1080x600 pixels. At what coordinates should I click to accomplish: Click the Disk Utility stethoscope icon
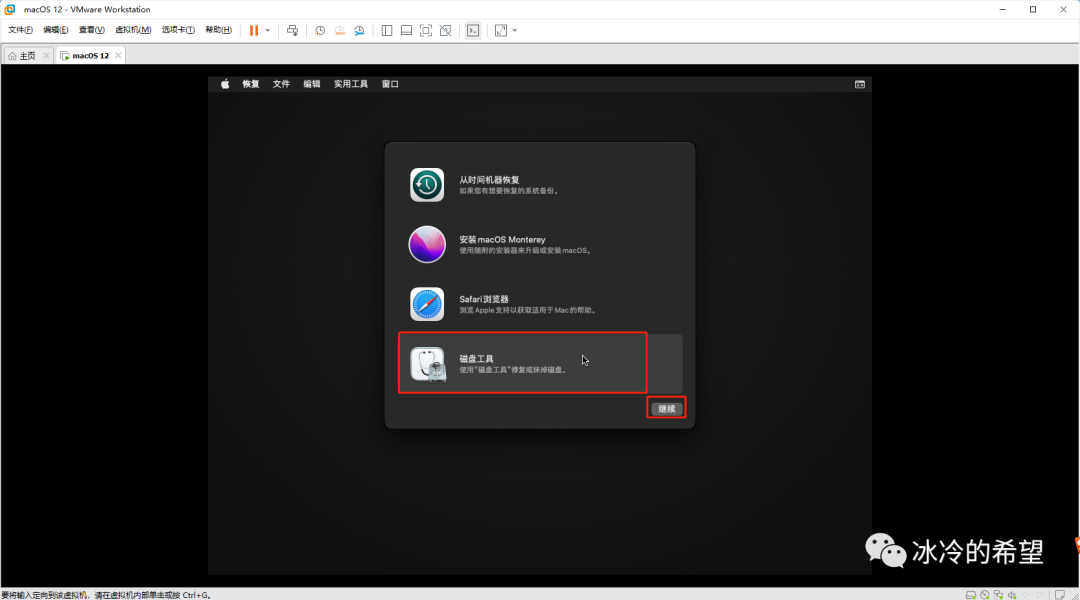(428, 364)
